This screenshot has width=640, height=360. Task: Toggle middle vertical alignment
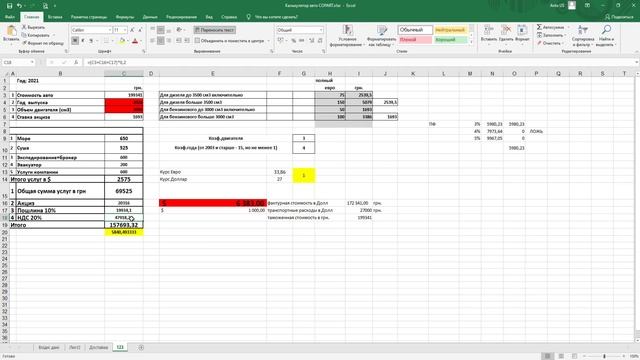tap(161, 30)
